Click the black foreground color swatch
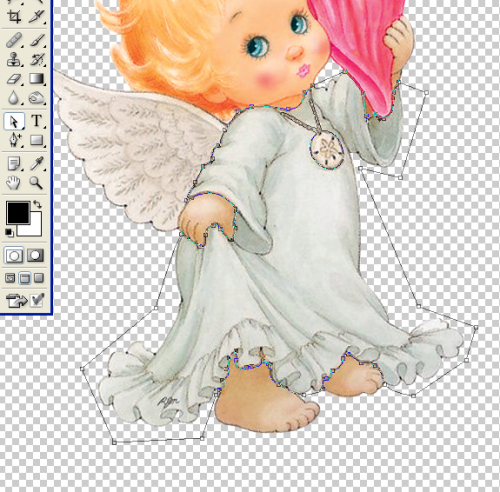This screenshot has height=492, width=500. (18, 212)
